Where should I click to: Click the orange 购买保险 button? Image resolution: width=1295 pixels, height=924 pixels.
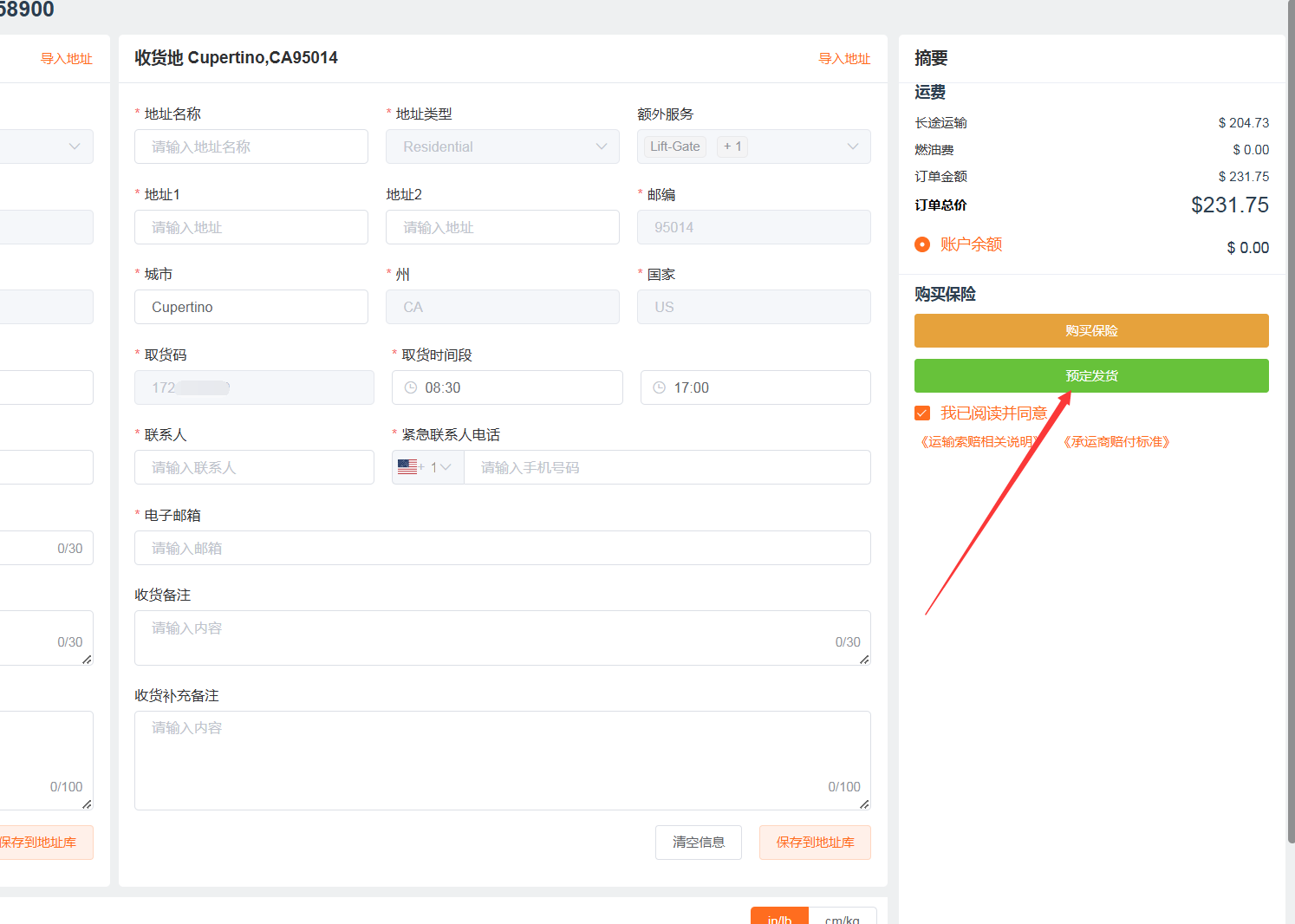click(1091, 330)
